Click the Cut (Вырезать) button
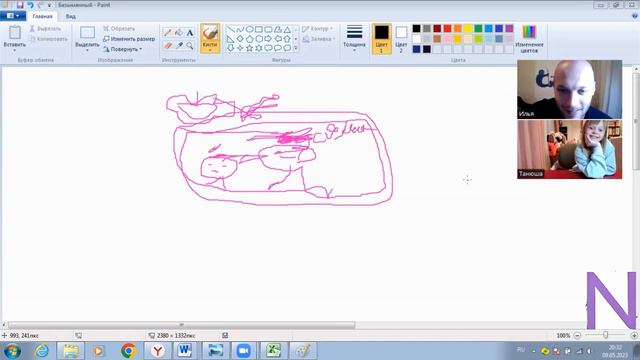Viewport: 640px width, 360px height. (x=45, y=29)
